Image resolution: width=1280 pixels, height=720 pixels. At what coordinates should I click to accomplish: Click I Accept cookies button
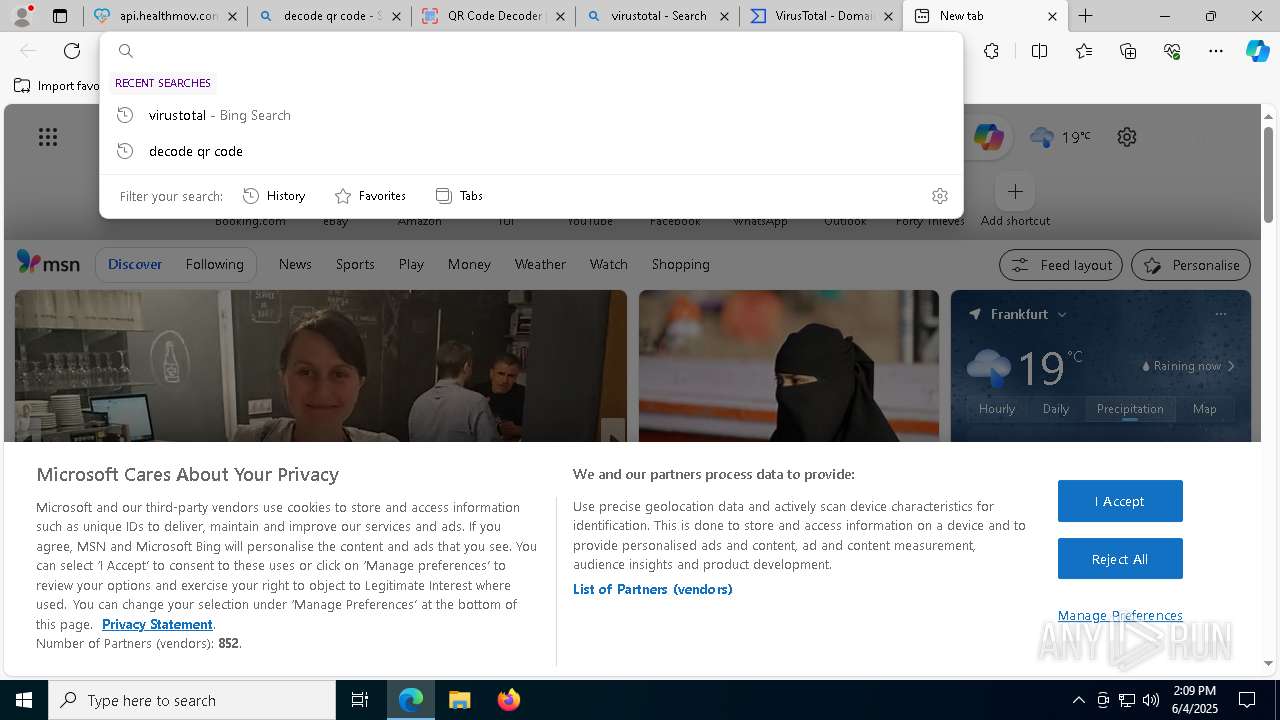tap(1120, 501)
